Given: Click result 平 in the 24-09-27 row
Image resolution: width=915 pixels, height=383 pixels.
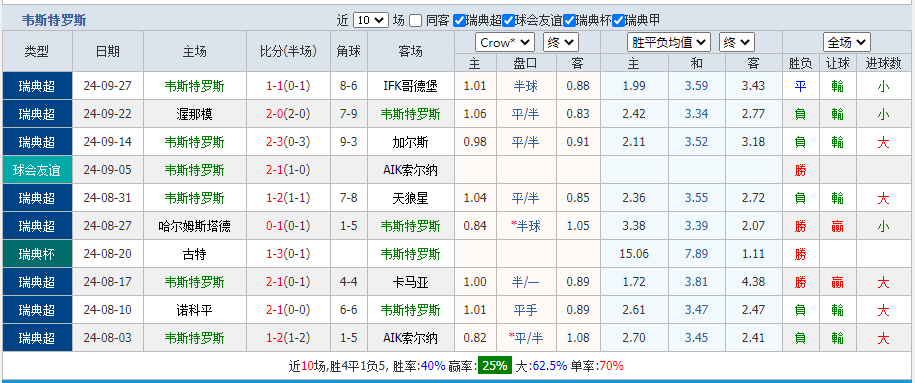Looking at the screenshot, I should [800, 86].
